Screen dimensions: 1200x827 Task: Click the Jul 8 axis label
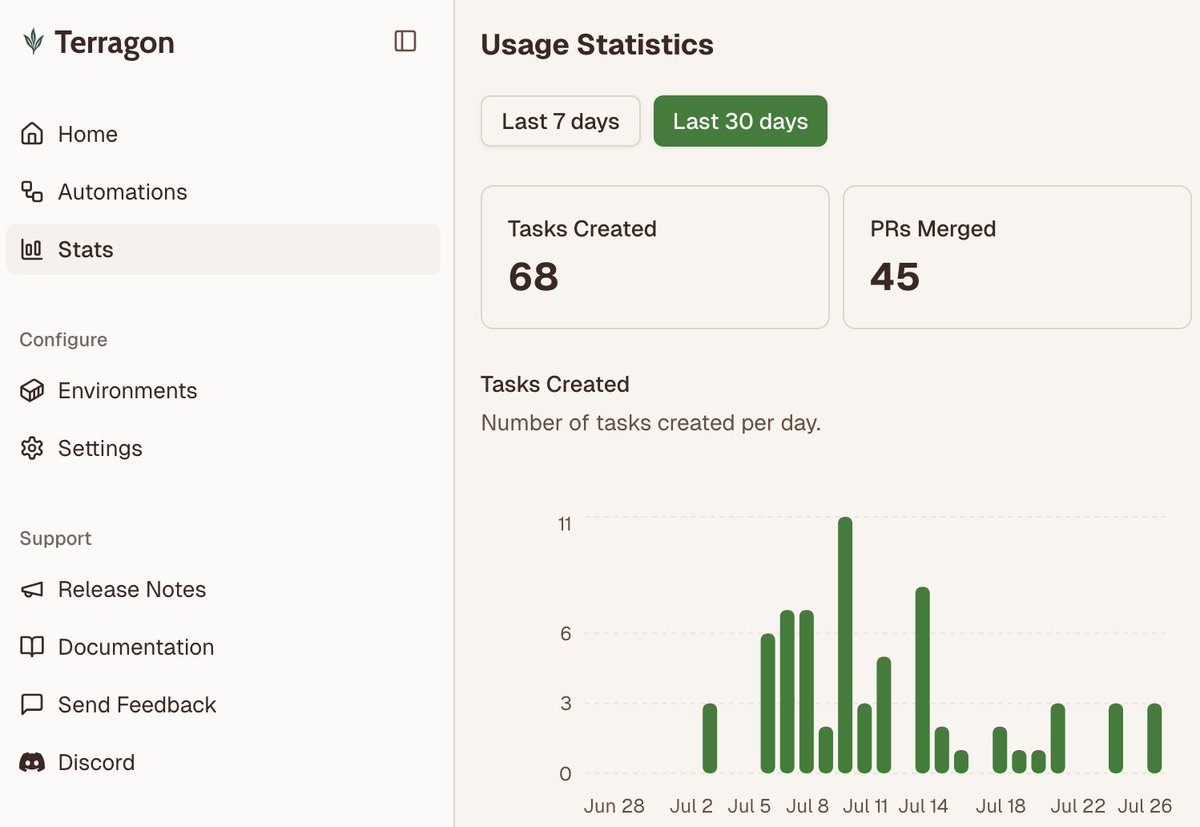(807, 806)
